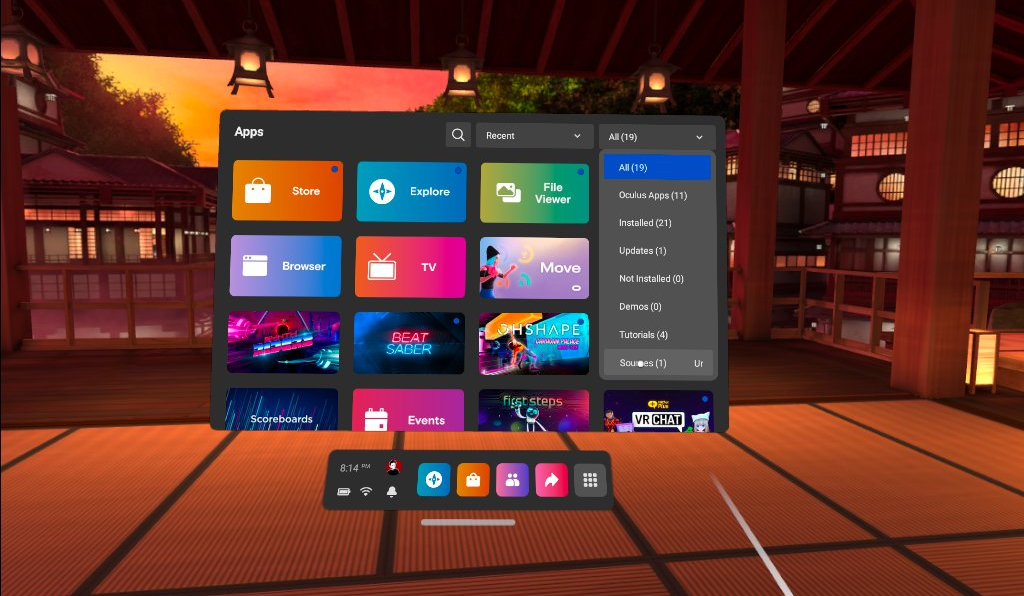This screenshot has width=1024, height=596.
Task: Open the App Library grid icon on taskbar
Action: click(x=590, y=479)
